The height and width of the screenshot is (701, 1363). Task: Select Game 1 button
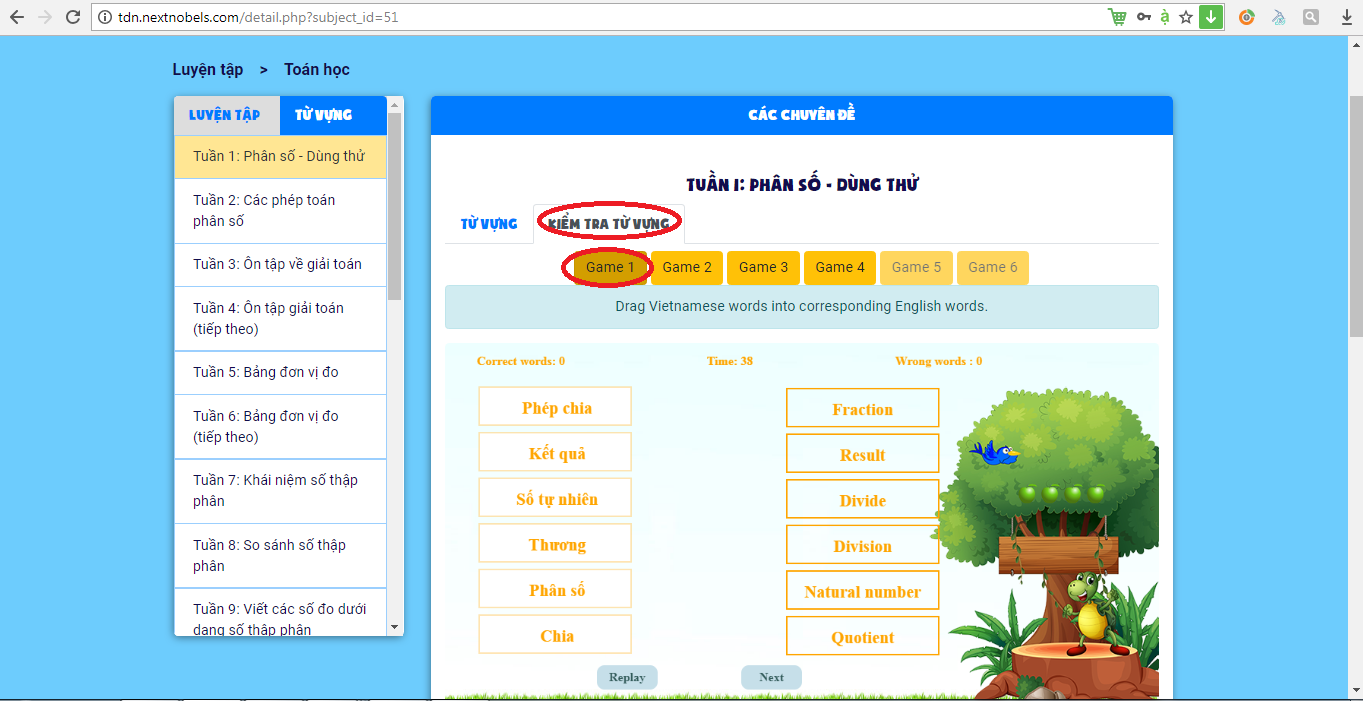tap(610, 267)
